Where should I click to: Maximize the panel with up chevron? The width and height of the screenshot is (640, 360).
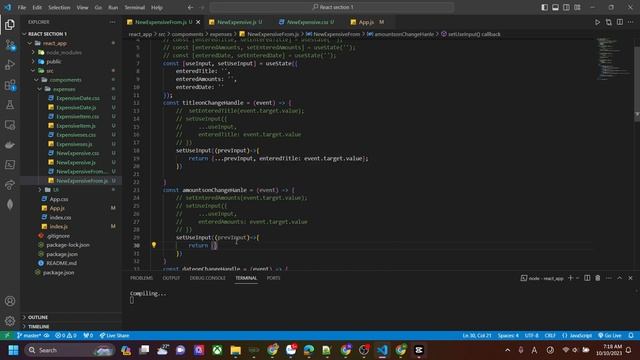pyautogui.click(x=619, y=278)
